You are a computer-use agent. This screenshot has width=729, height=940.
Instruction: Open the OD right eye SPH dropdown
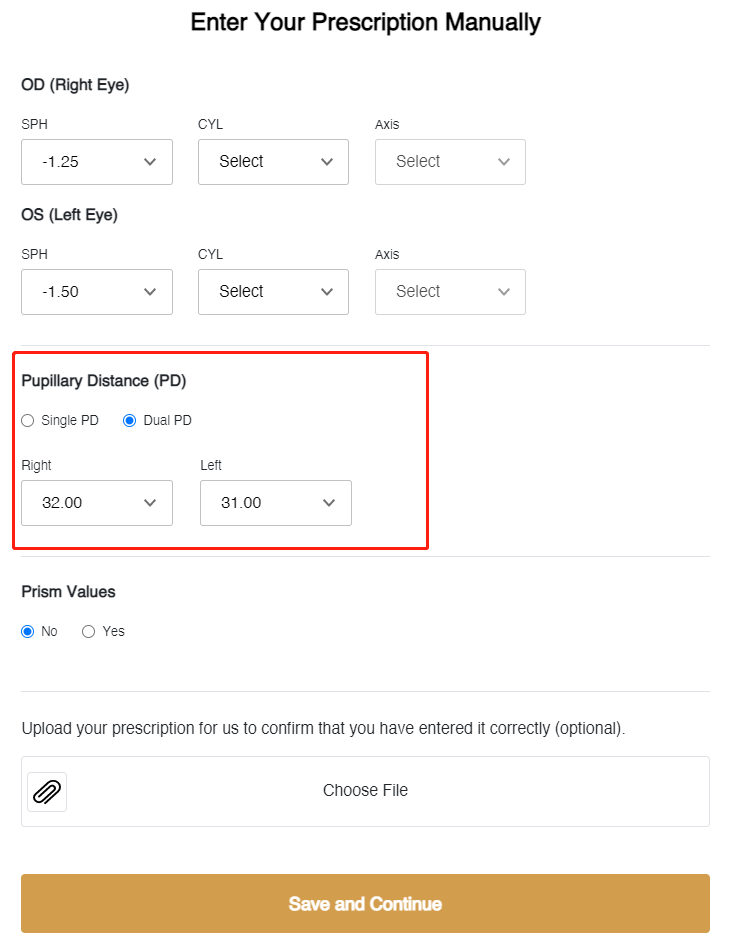pos(96,162)
